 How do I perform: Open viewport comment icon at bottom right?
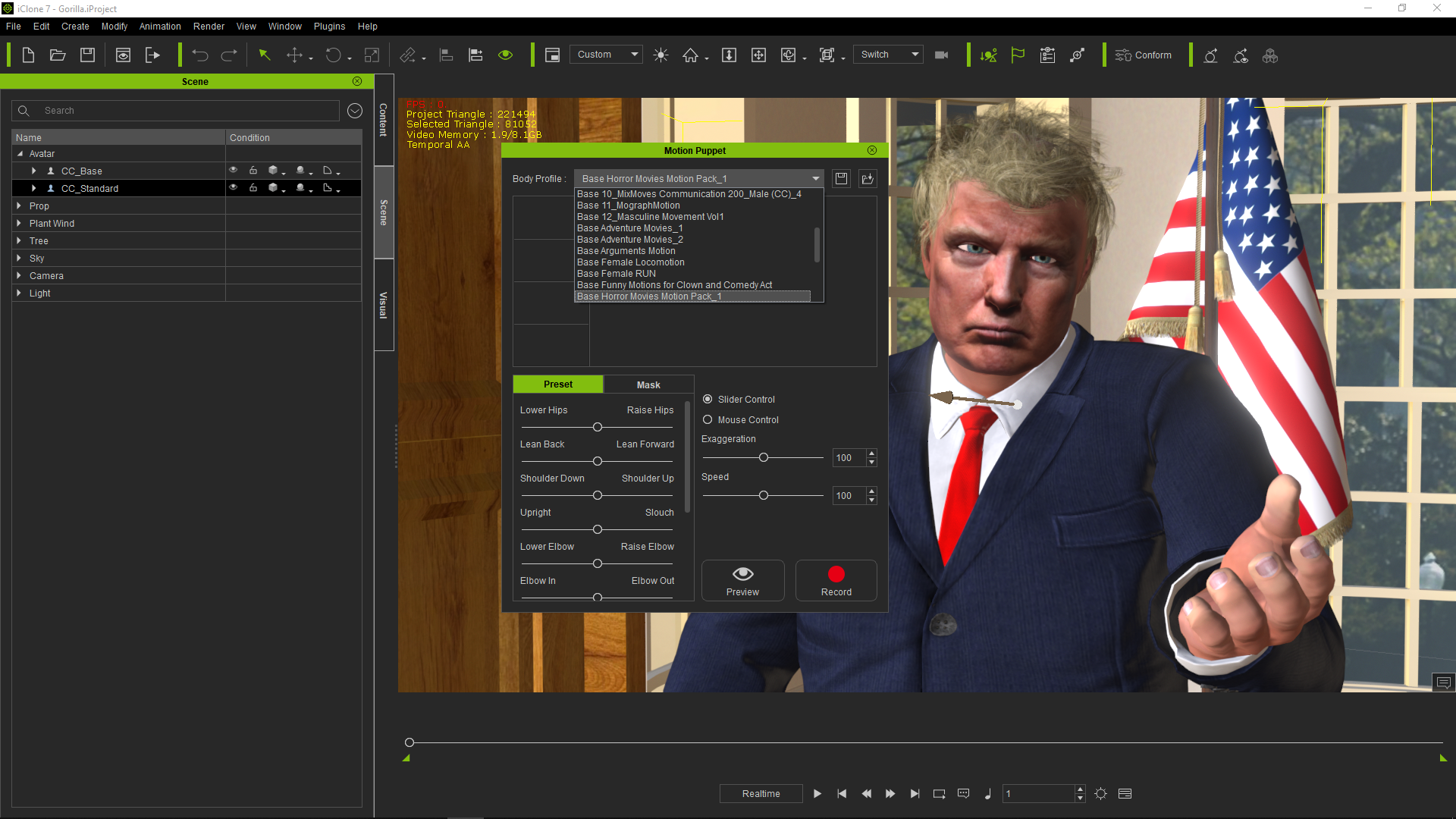(1443, 682)
